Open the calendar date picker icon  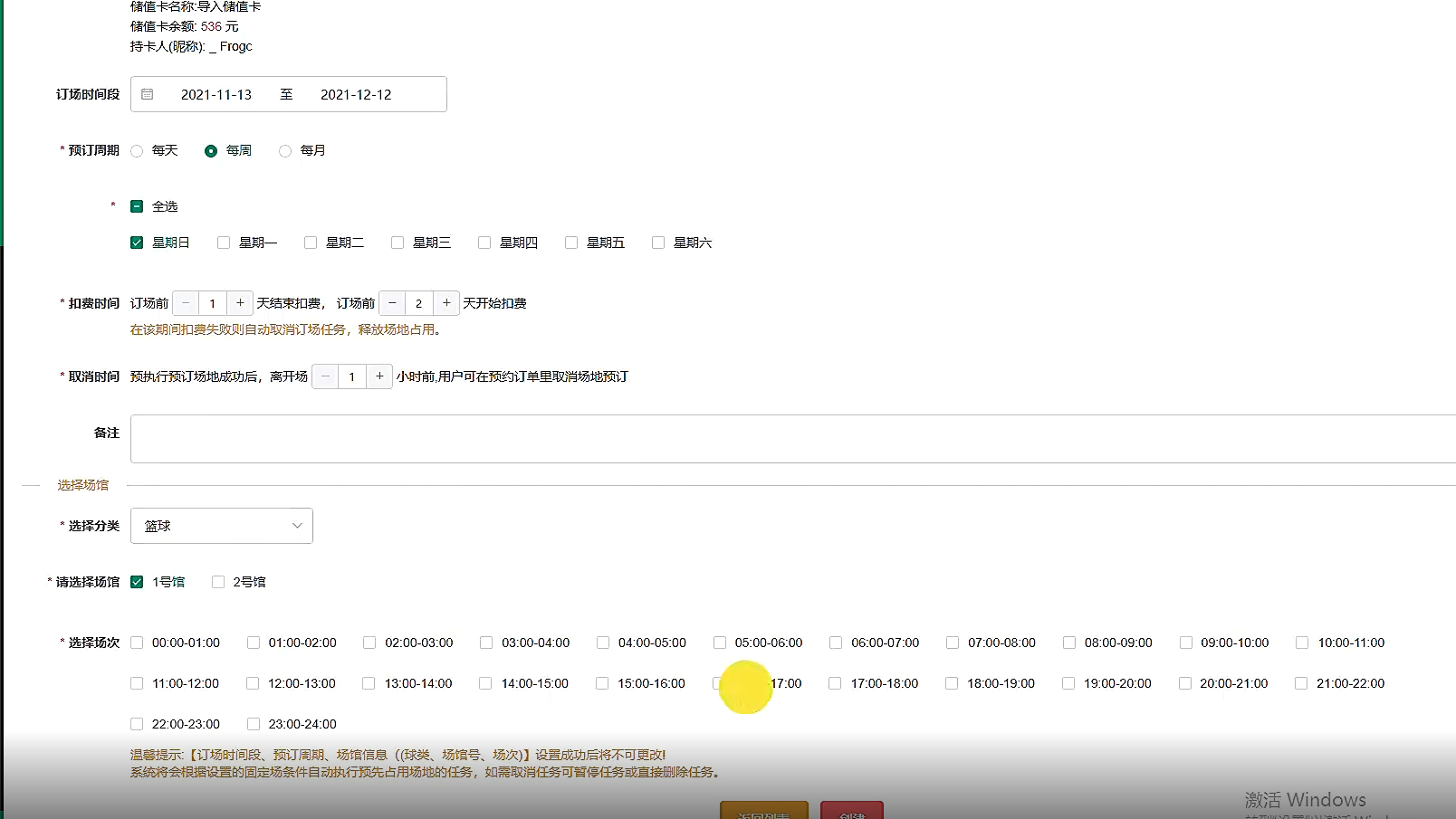pos(148,94)
